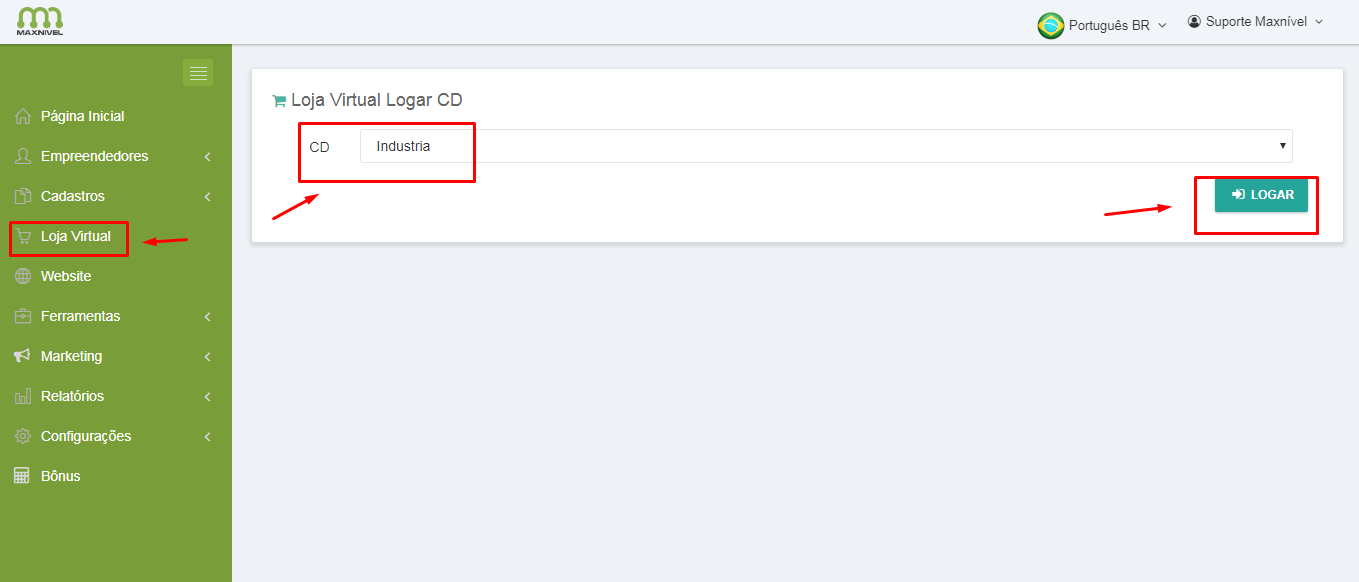Screen dimensions: 1359x582
Task: Click the LOGAR button
Action: coord(1261,195)
